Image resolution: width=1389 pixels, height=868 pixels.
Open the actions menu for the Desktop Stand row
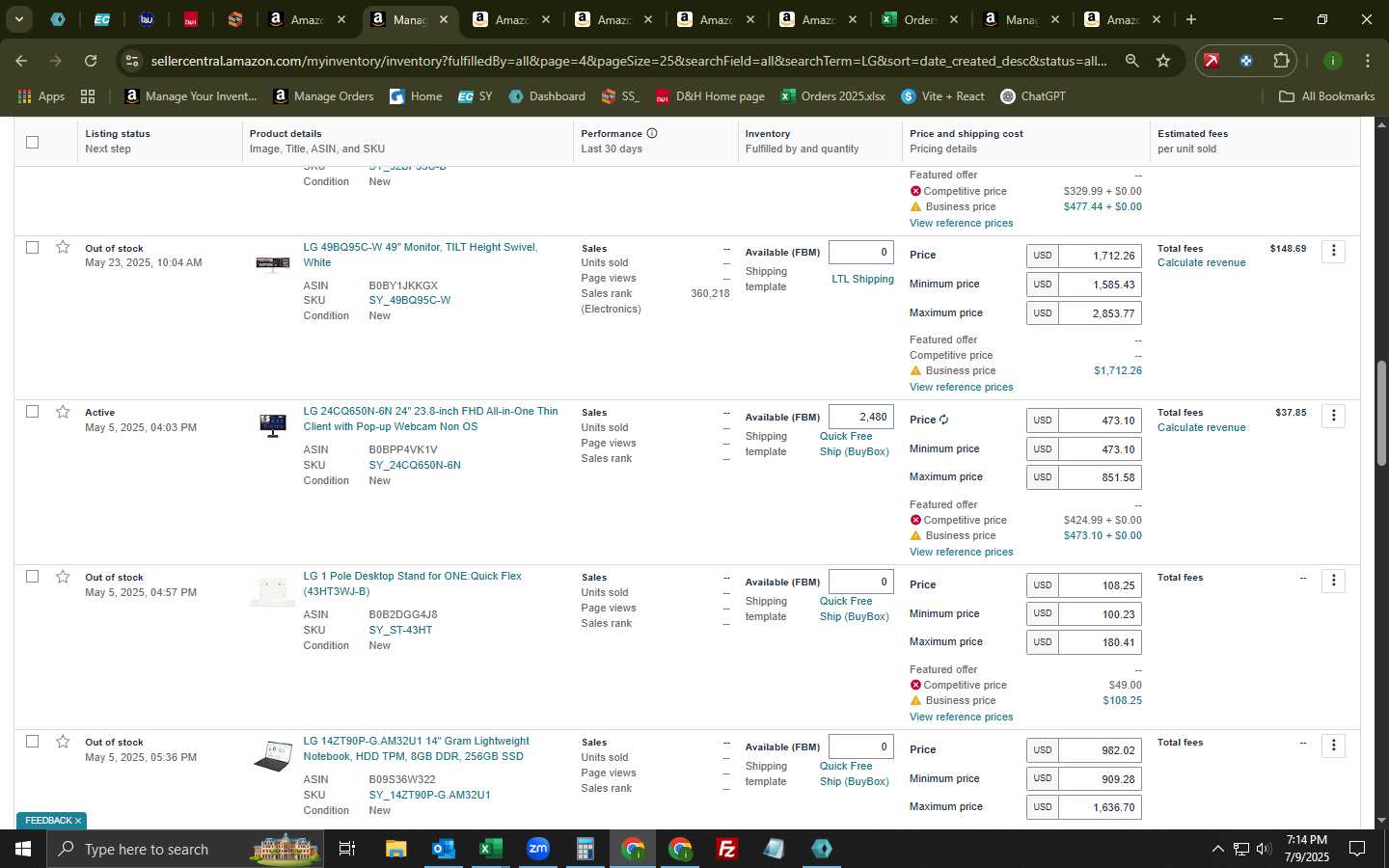tap(1334, 581)
